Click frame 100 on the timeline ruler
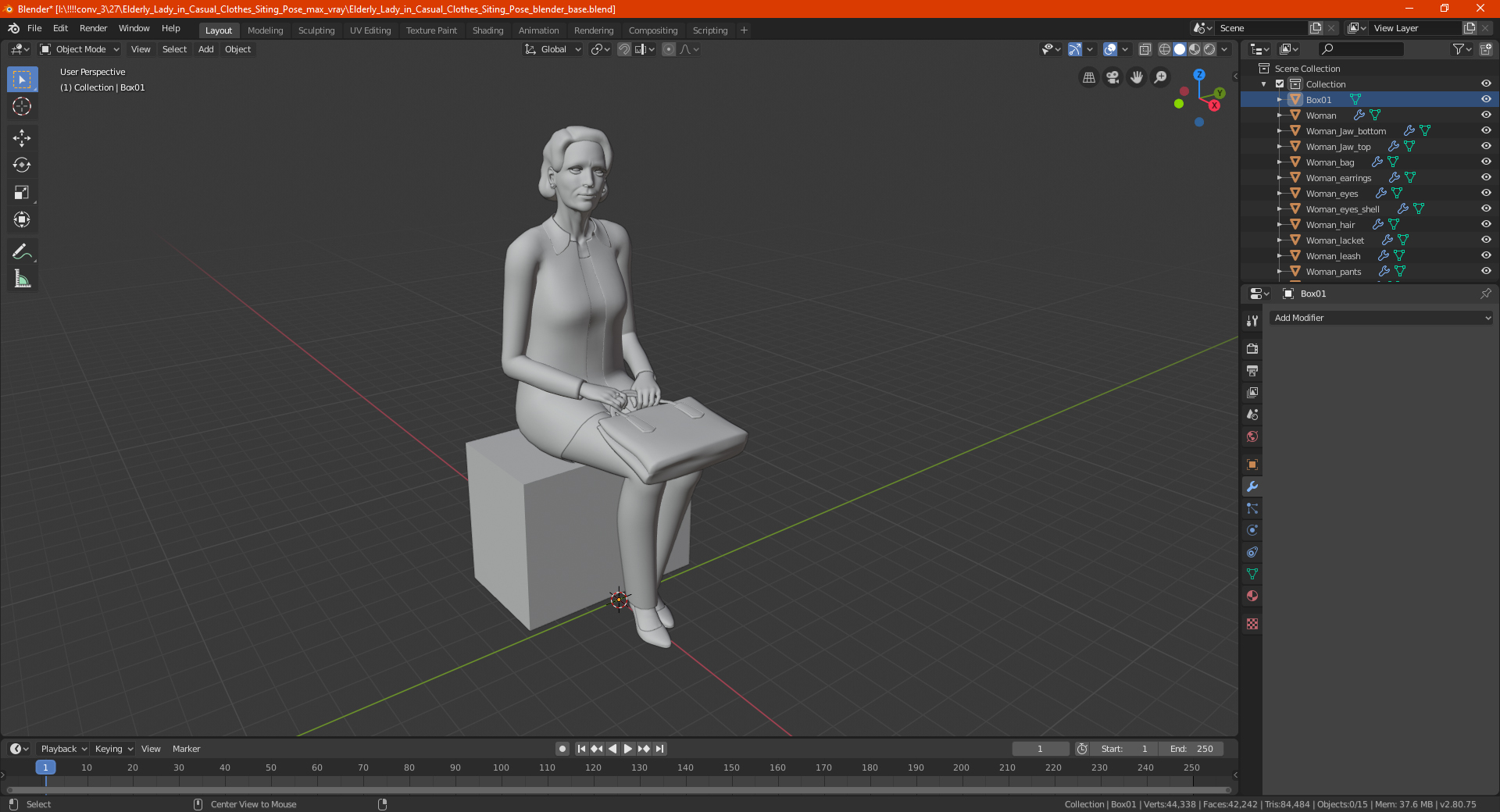 [x=501, y=767]
